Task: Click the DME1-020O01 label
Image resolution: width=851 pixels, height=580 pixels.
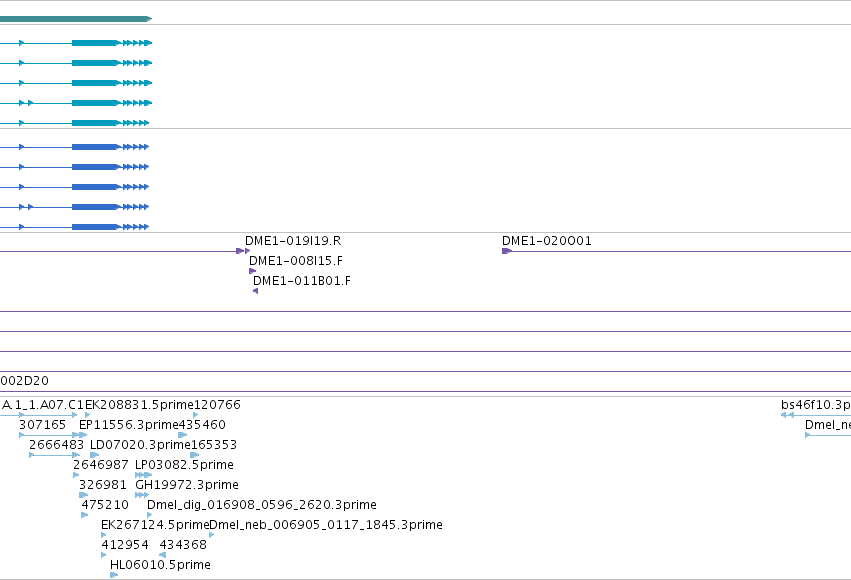Action: point(547,241)
